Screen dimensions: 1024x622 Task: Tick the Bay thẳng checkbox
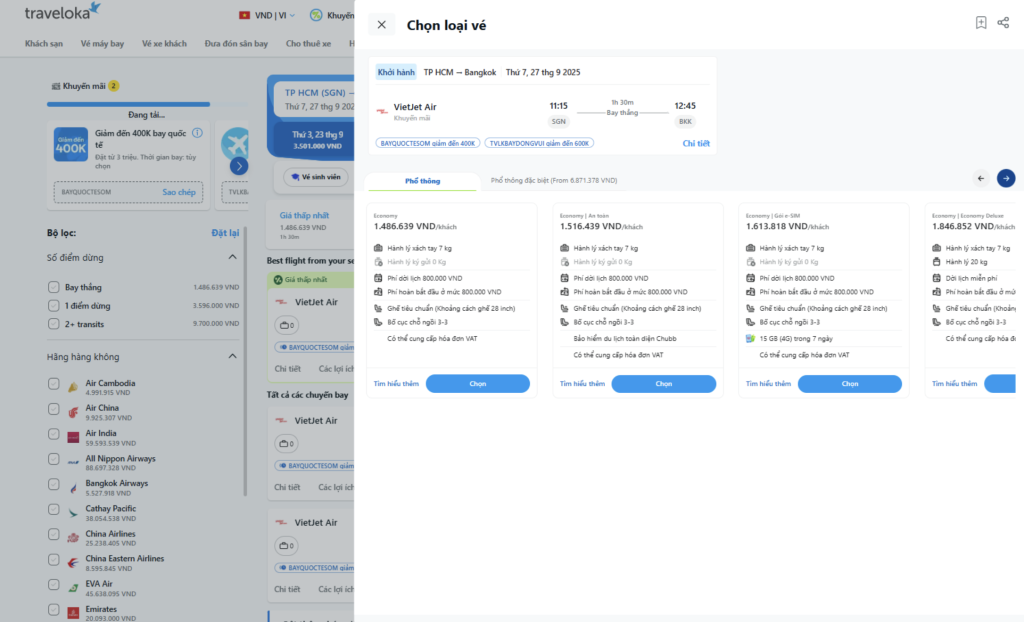click(54, 287)
